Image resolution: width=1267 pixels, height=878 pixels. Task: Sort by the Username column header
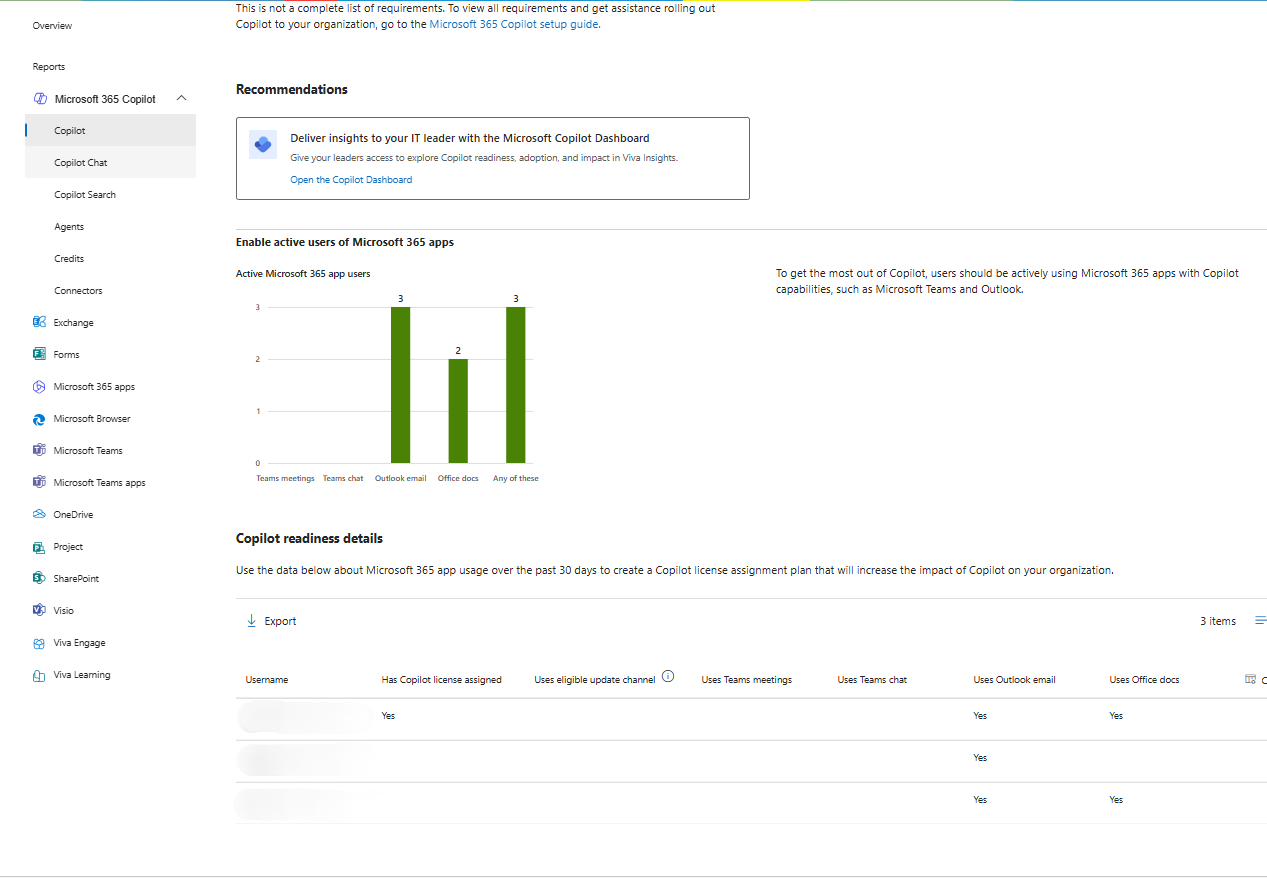click(x=267, y=680)
